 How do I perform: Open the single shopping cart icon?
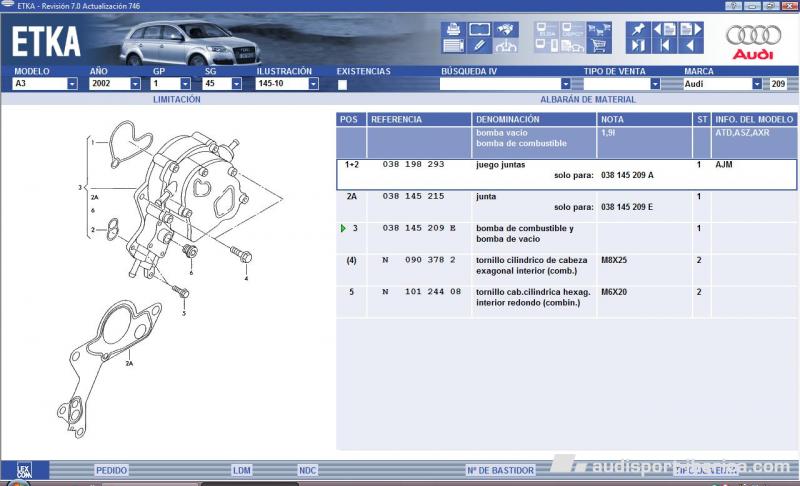coord(599,46)
